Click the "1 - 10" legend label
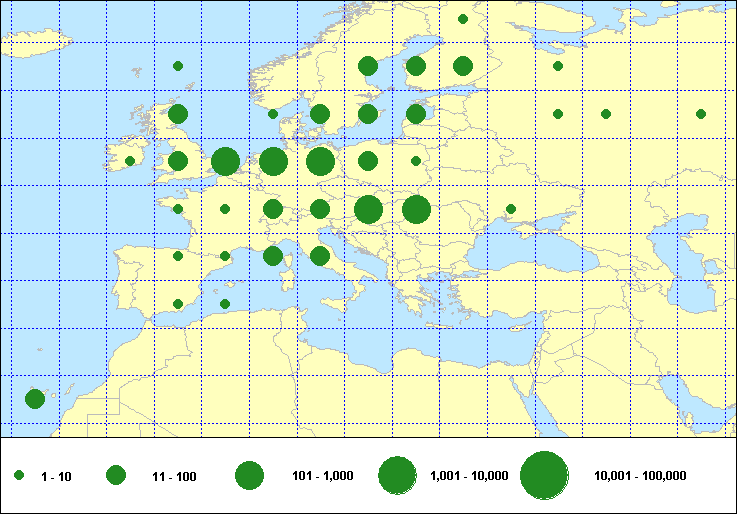Screen dimensions: 737x514 coord(54,477)
